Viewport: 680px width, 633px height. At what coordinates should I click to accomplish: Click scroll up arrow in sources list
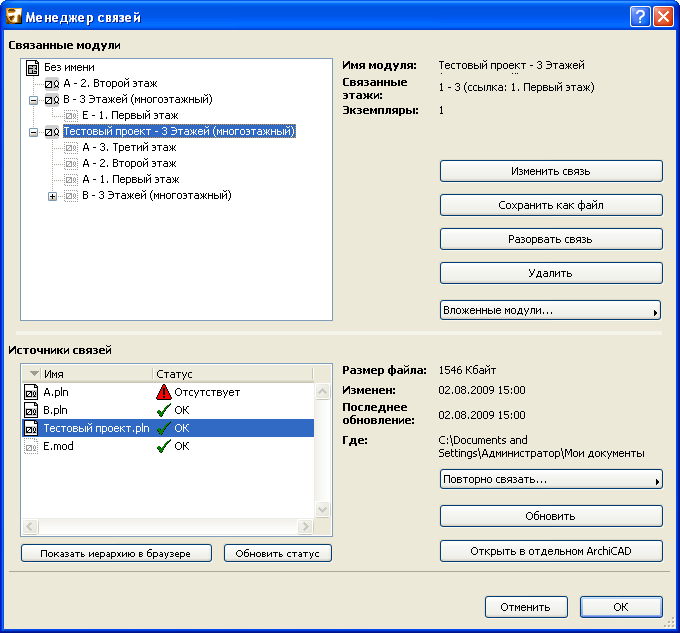(x=322, y=392)
